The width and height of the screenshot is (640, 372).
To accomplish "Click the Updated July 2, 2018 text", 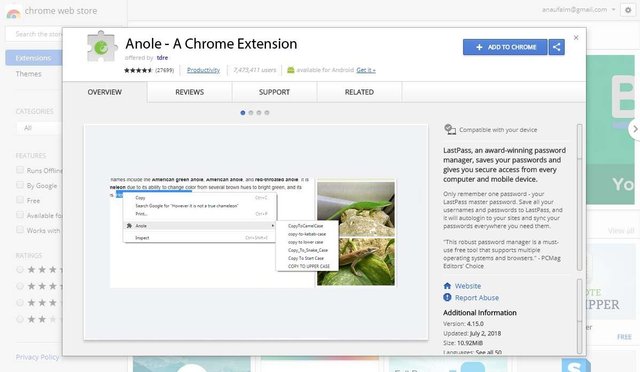I will (x=472, y=333).
